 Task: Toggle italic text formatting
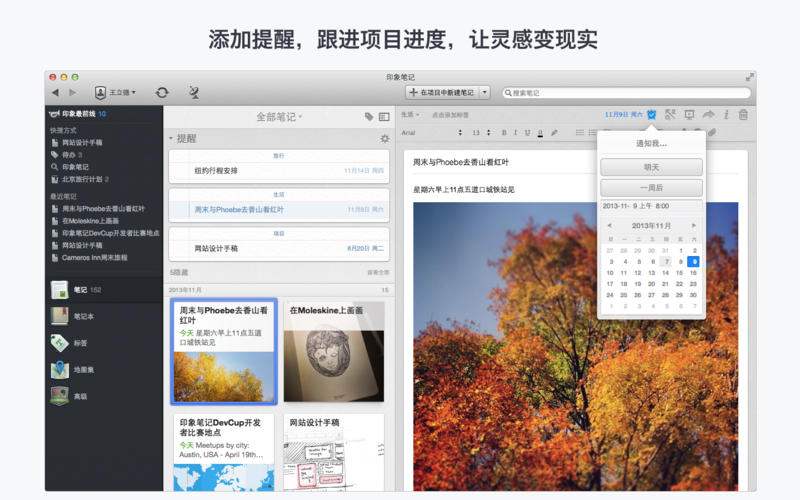click(x=515, y=132)
